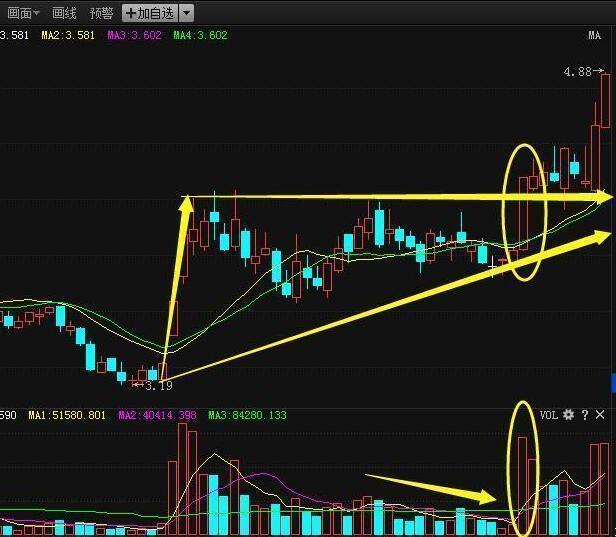The image size is (616, 537).
Task: Click the blue marker on the right edge
Action: pos(613,383)
